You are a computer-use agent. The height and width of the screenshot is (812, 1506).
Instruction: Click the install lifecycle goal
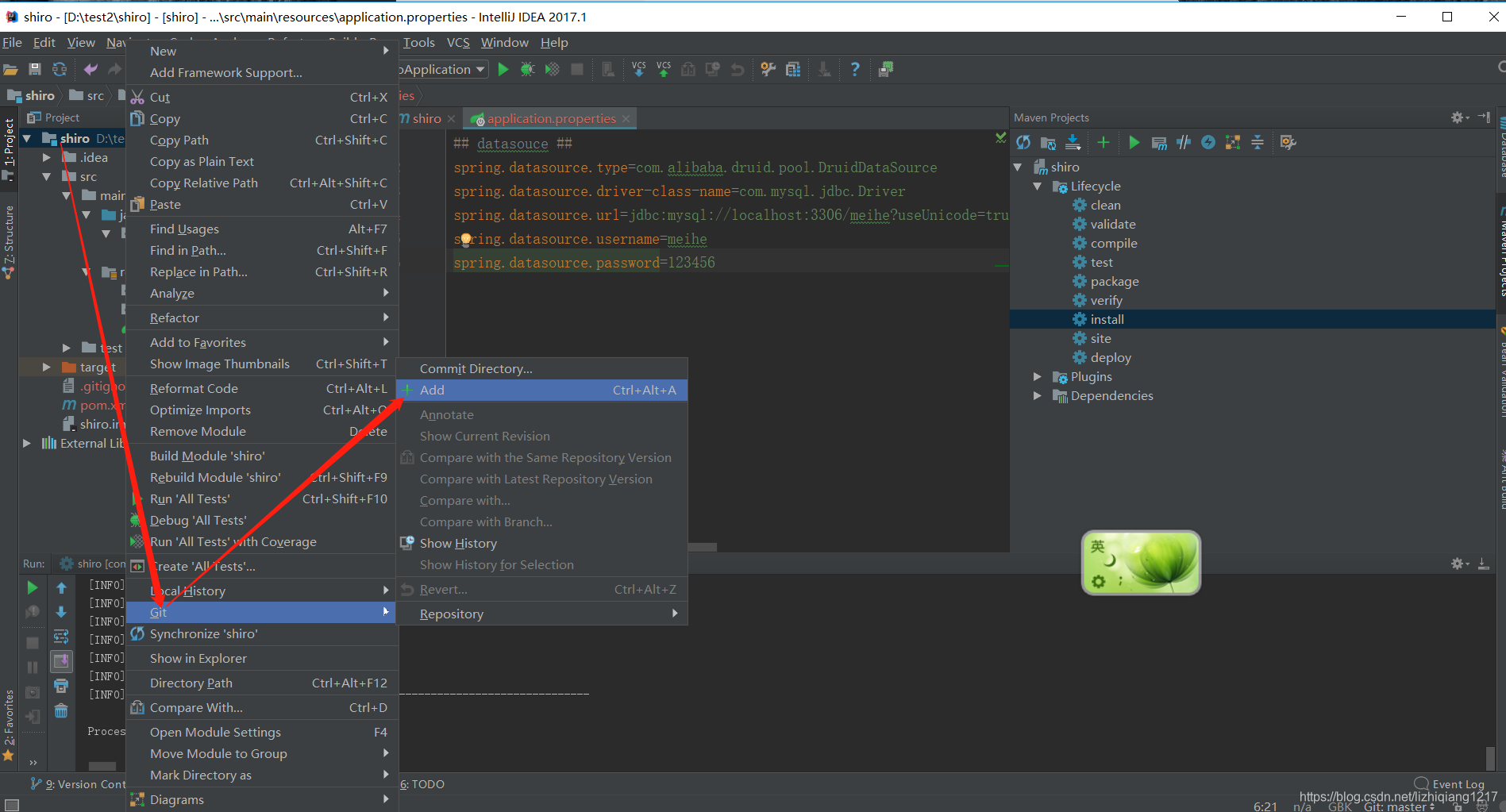(x=1107, y=320)
